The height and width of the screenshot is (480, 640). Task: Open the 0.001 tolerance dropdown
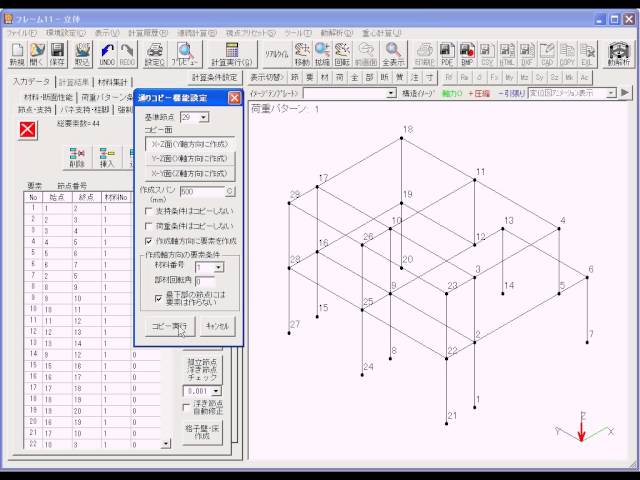click(x=216, y=391)
